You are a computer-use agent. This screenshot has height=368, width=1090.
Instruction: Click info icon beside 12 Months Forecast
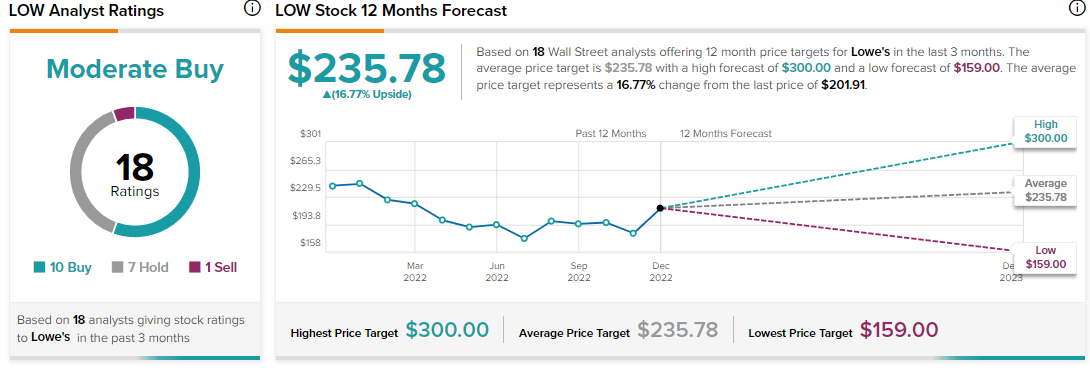(1075, 8)
